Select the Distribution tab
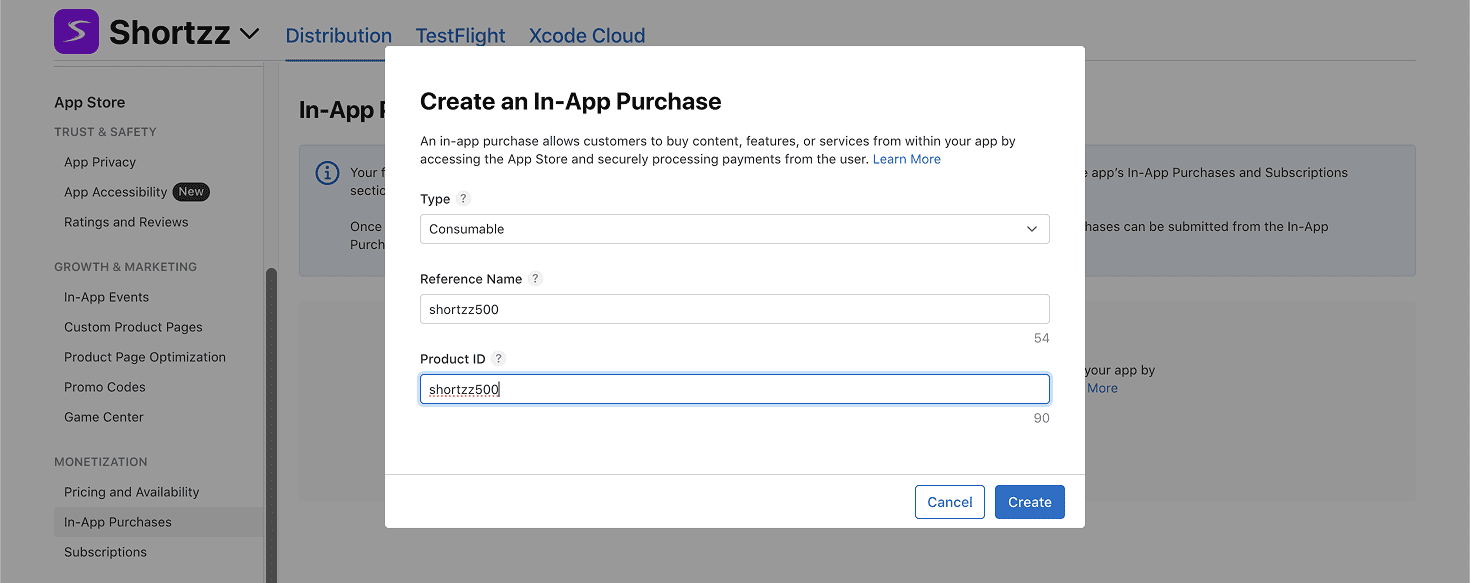Image resolution: width=1470 pixels, height=583 pixels. coord(338,36)
